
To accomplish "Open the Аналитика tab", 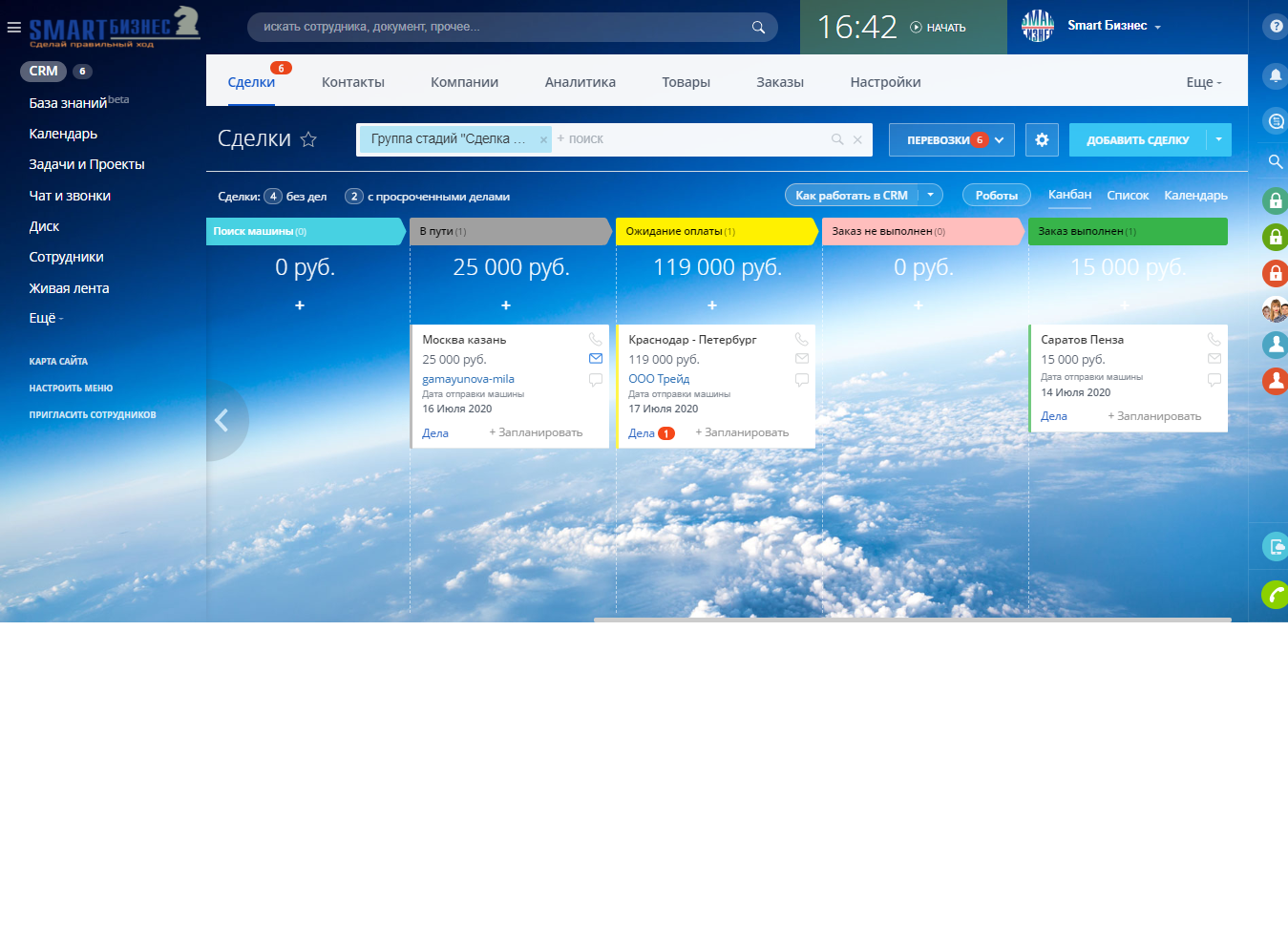I will 581,82.
